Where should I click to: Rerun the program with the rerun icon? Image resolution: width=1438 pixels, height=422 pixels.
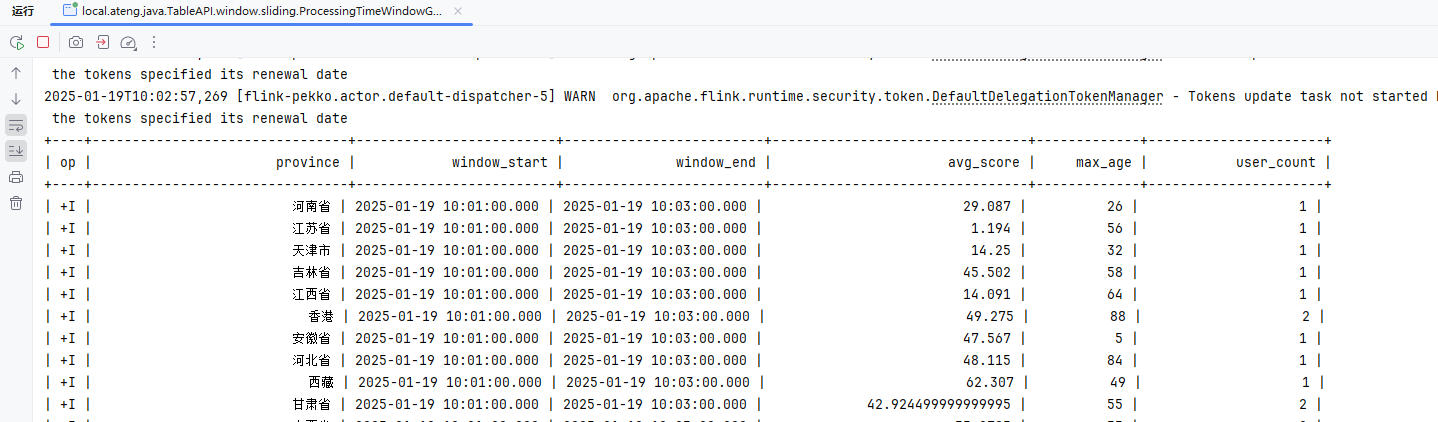pos(16,42)
